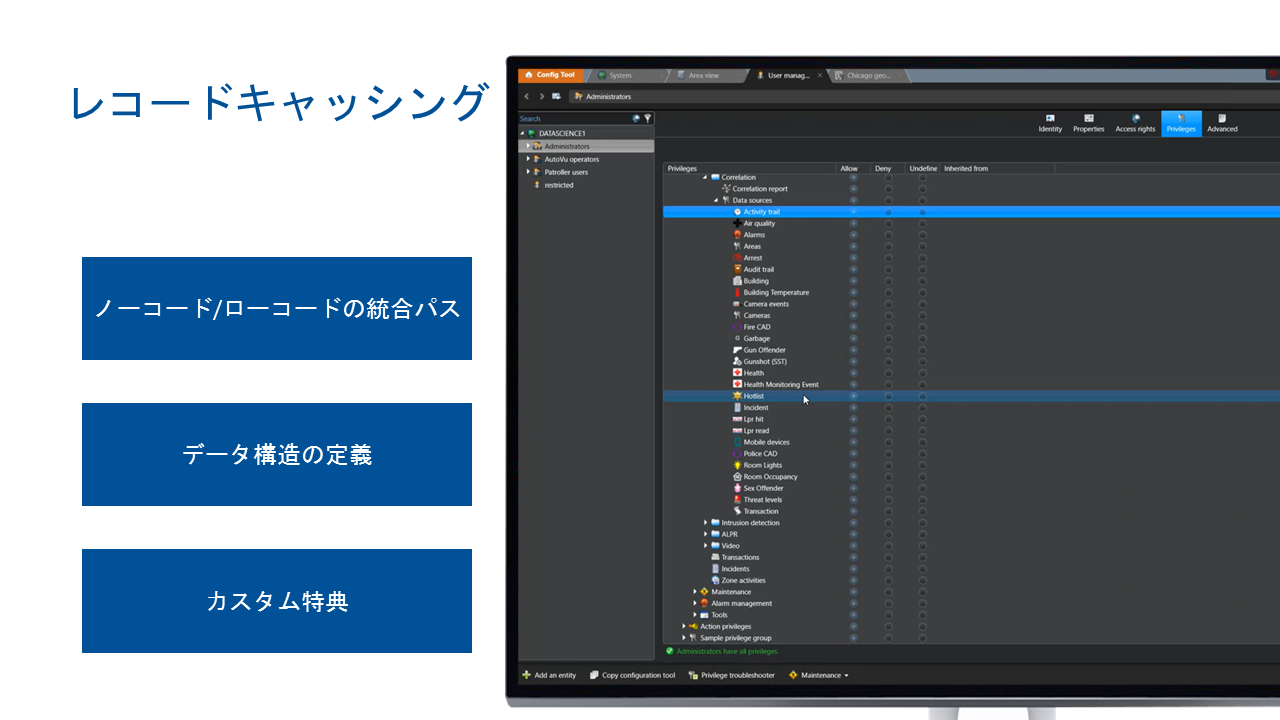This screenshot has height=720, width=1280.
Task: Expand the AutoVu operators user group
Action: coord(528,159)
